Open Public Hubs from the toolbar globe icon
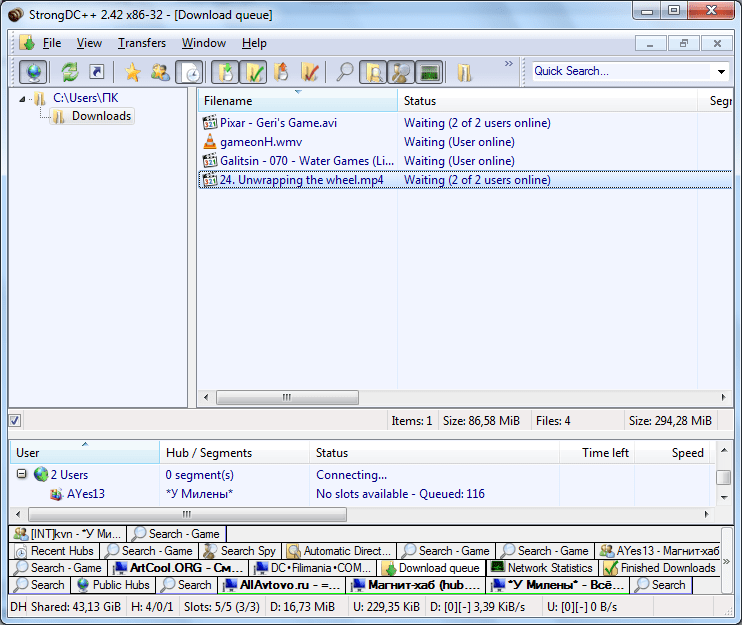The height and width of the screenshot is (625, 742). (33, 72)
